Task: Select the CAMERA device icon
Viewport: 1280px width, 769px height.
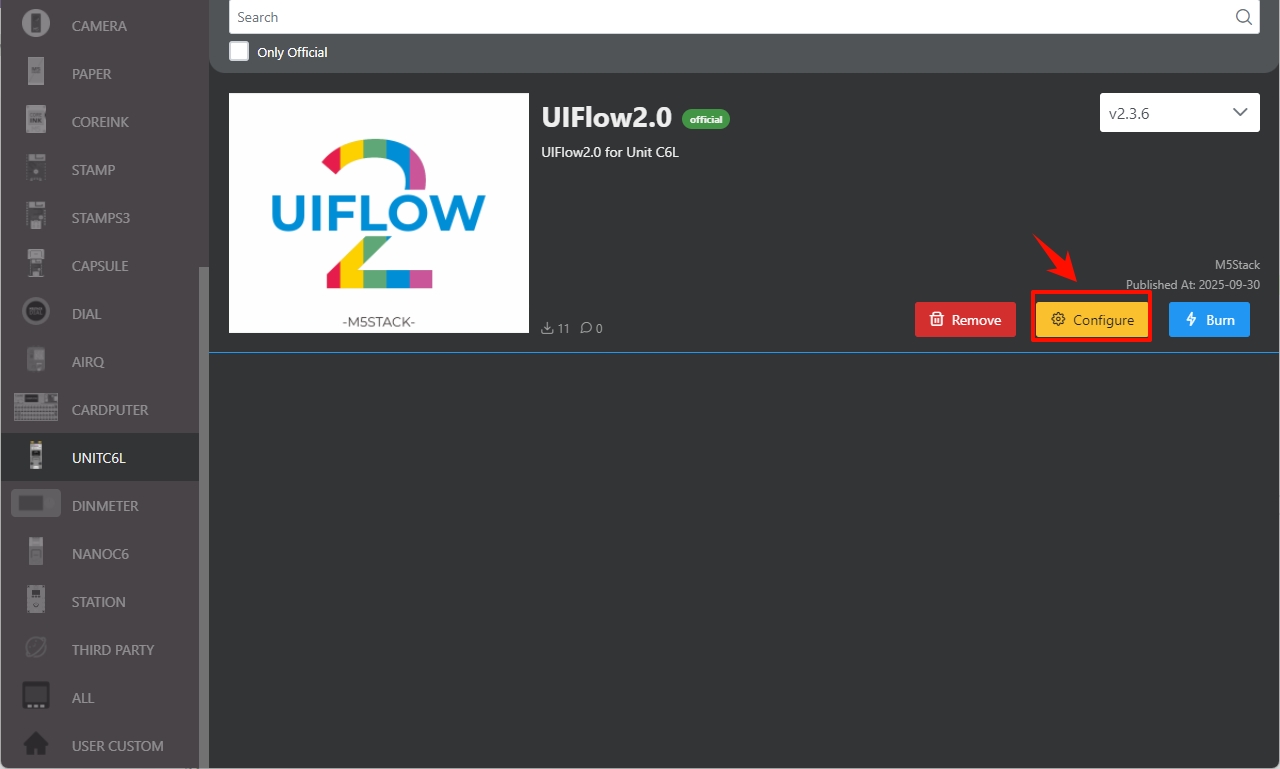Action: coord(36,25)
